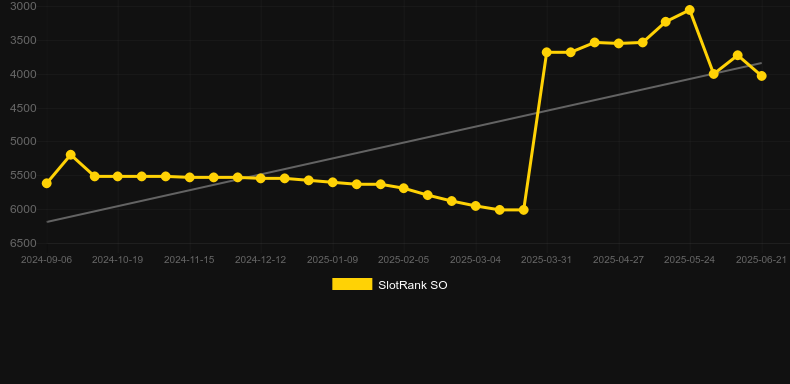790x384 pixels.
Task: Click the 4500 y-axis label
Action: tap(23, 108)
